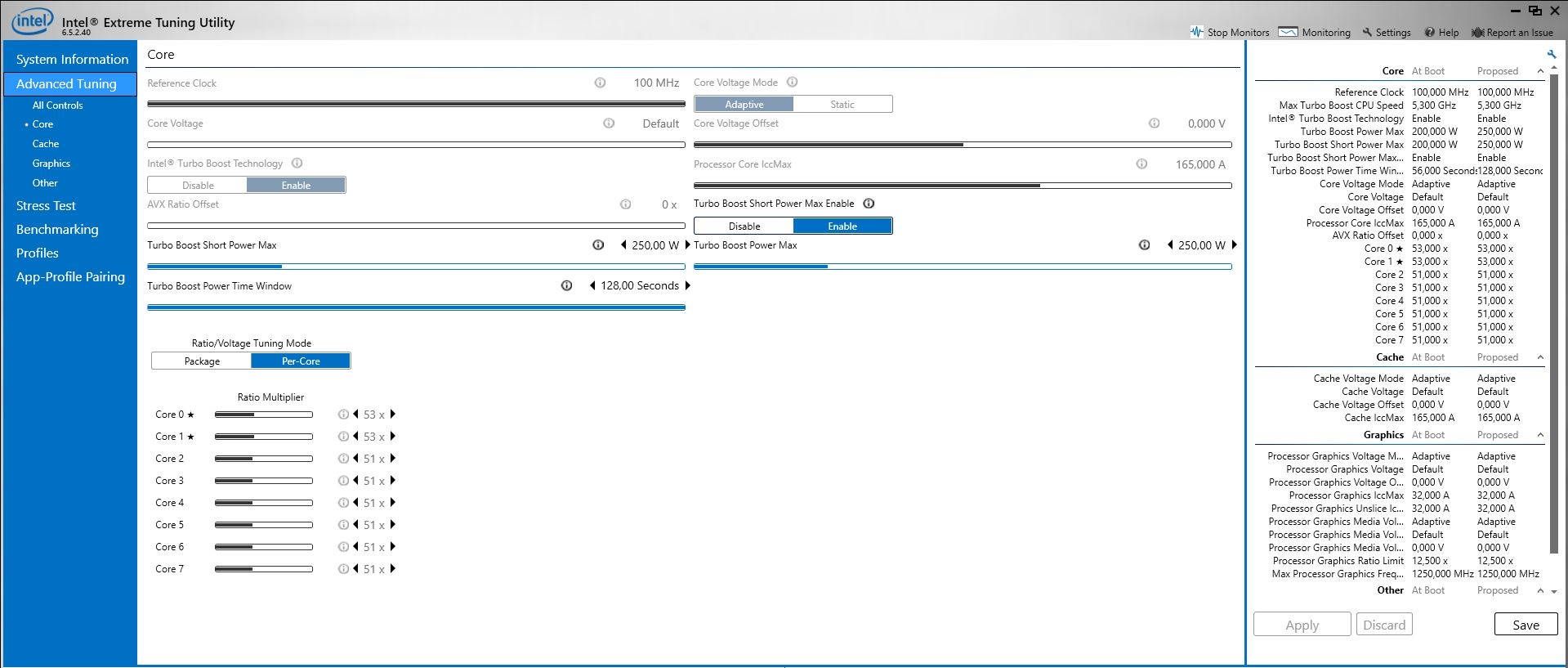The image size is (1568, 668).
Task: Open Benchmarking section
Action: point(57,230)
